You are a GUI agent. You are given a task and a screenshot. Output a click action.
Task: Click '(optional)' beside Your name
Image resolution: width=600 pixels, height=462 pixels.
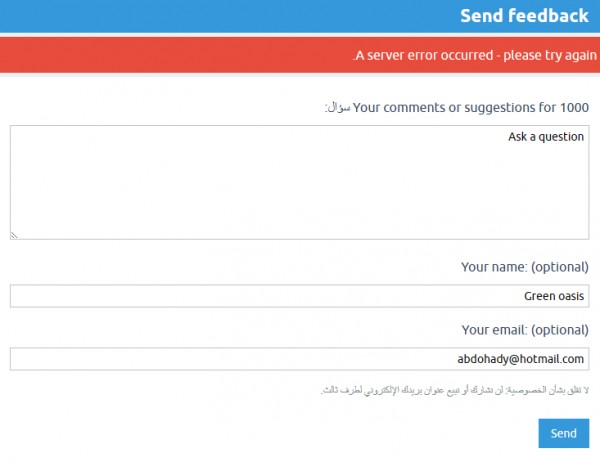point(559,267)
